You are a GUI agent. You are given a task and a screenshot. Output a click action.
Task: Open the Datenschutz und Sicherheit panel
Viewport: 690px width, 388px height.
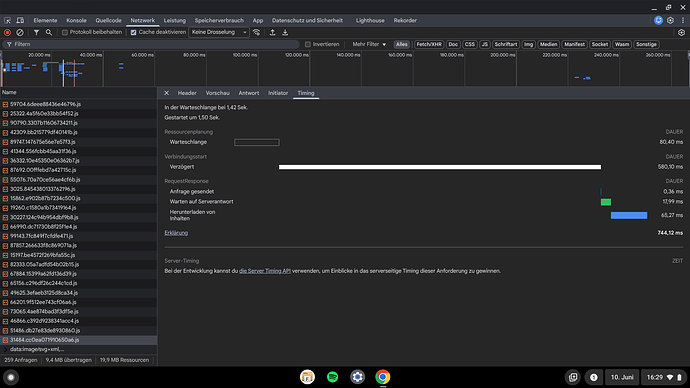(307, 20)
